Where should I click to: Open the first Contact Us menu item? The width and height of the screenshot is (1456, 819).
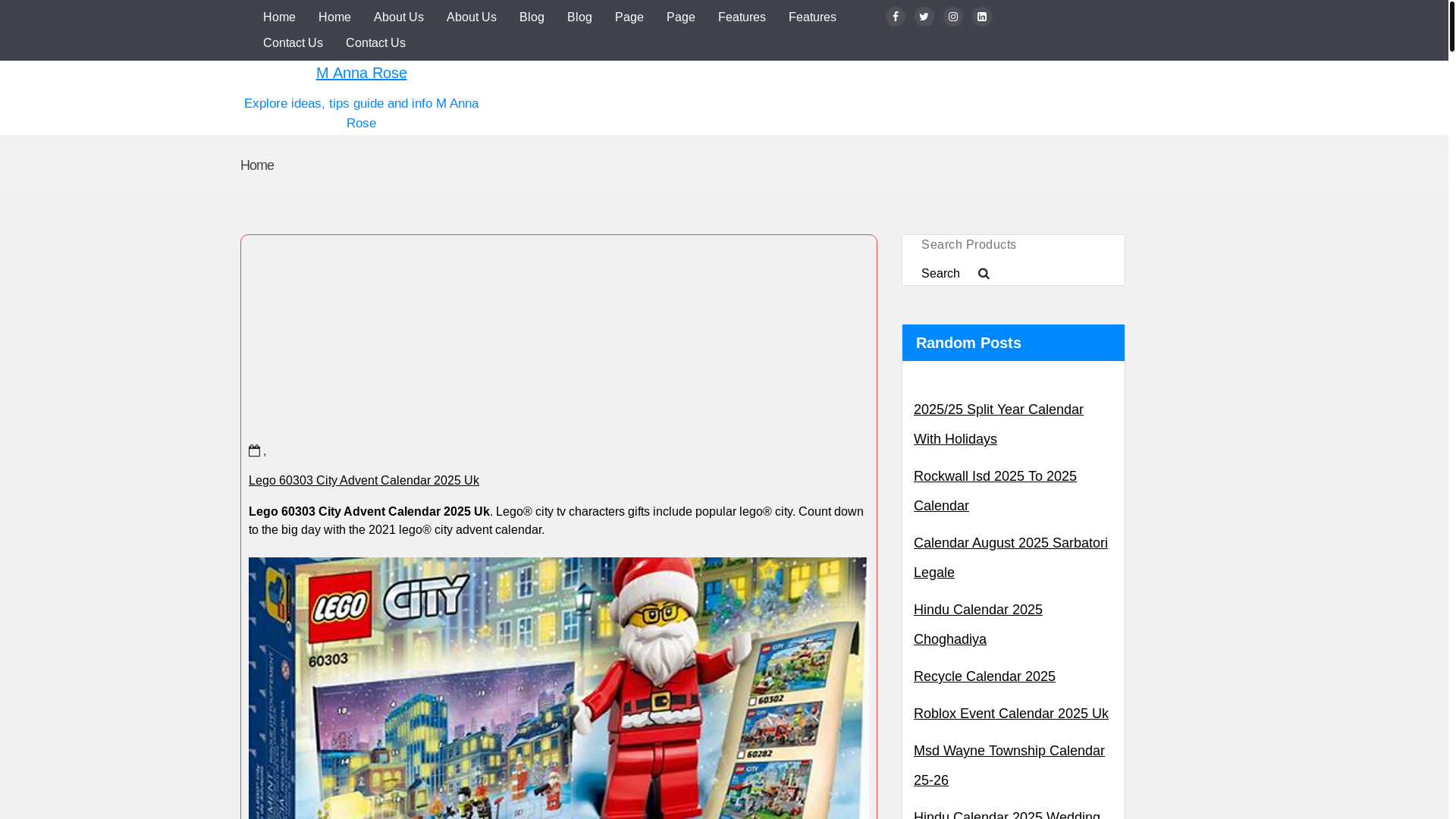click(x=293, y=43)
